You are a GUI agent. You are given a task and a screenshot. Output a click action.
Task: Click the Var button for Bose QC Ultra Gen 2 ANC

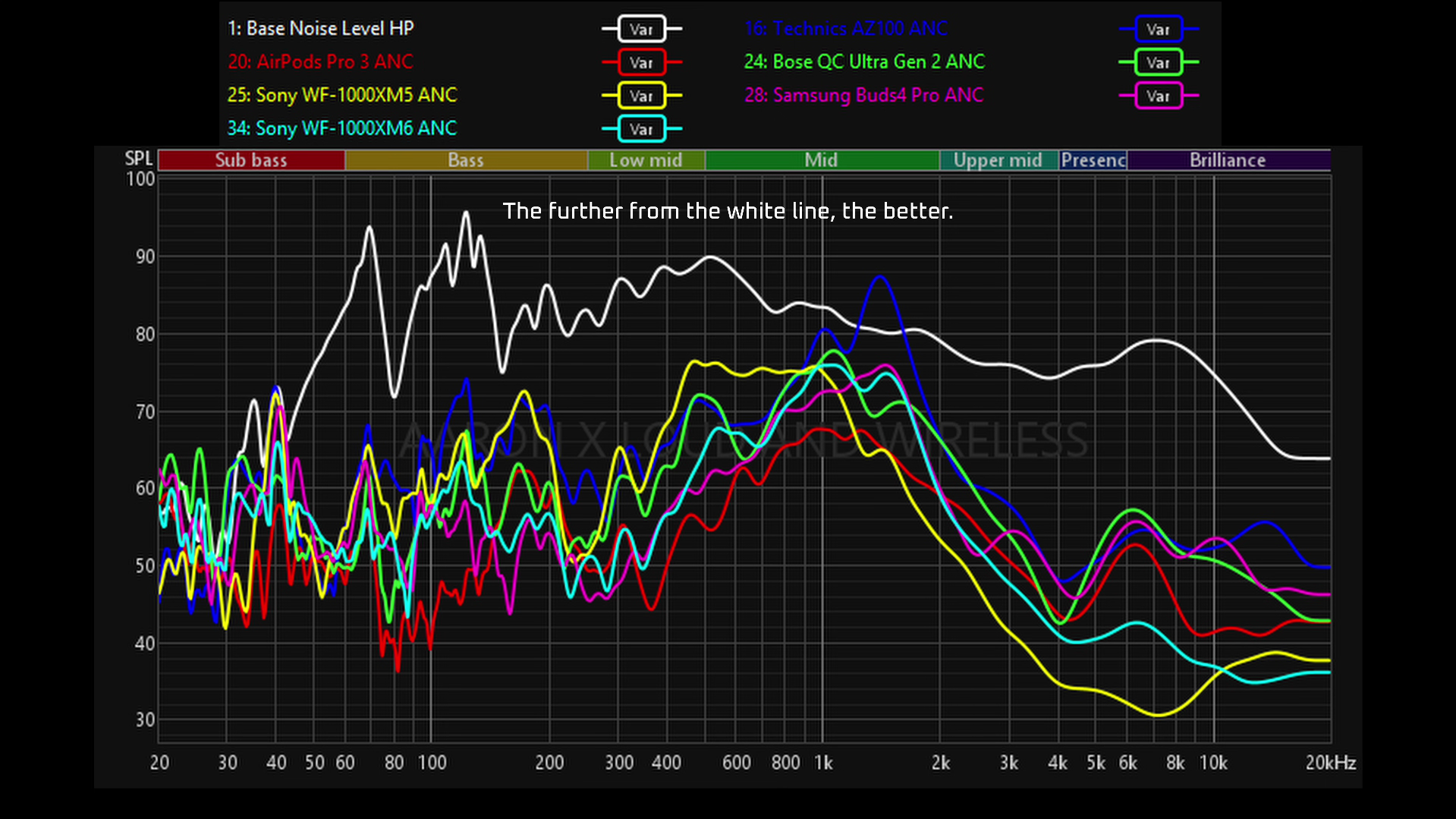(1159, 62)
